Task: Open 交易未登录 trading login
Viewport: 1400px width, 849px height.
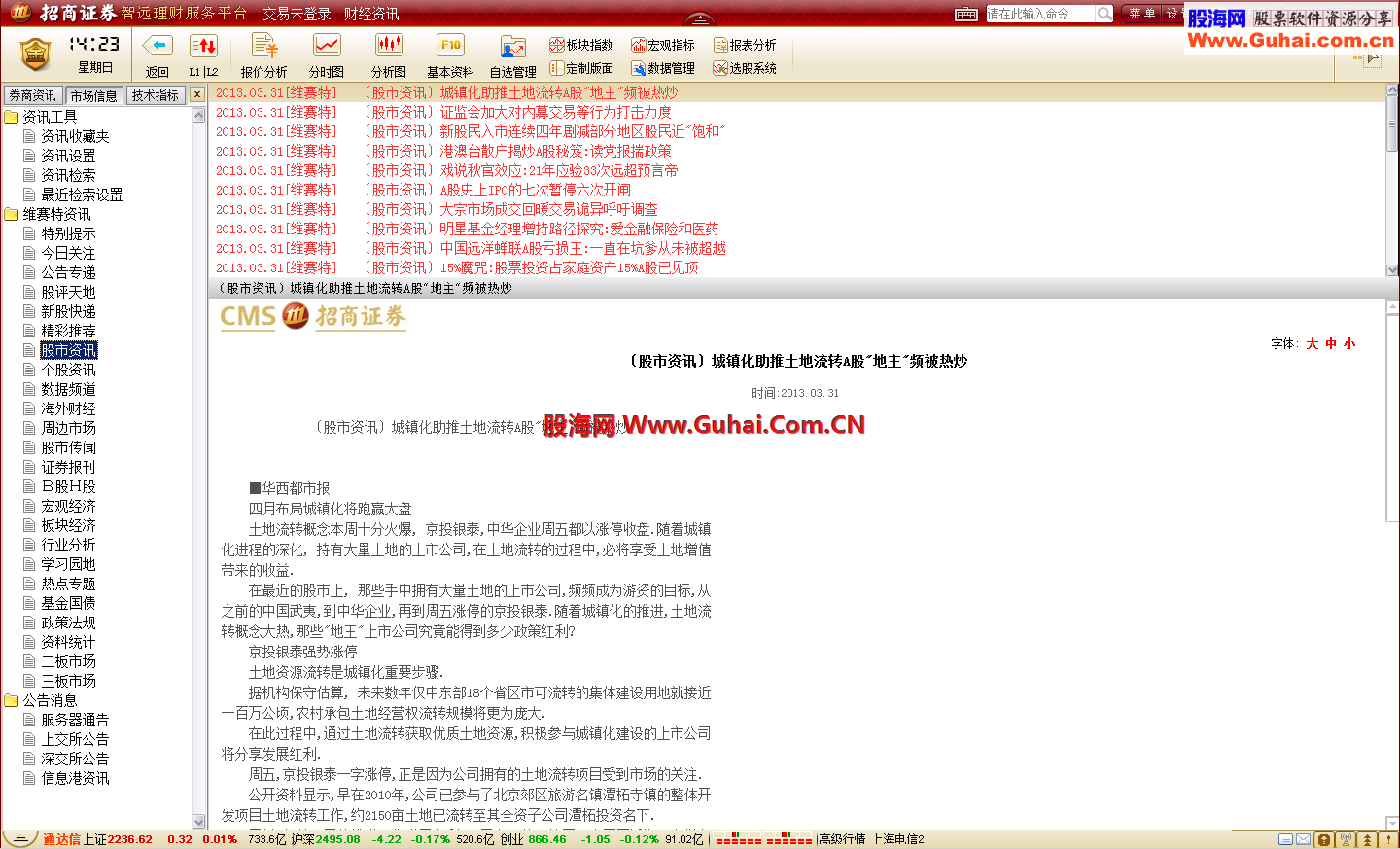Action: (x=297, y=14)
